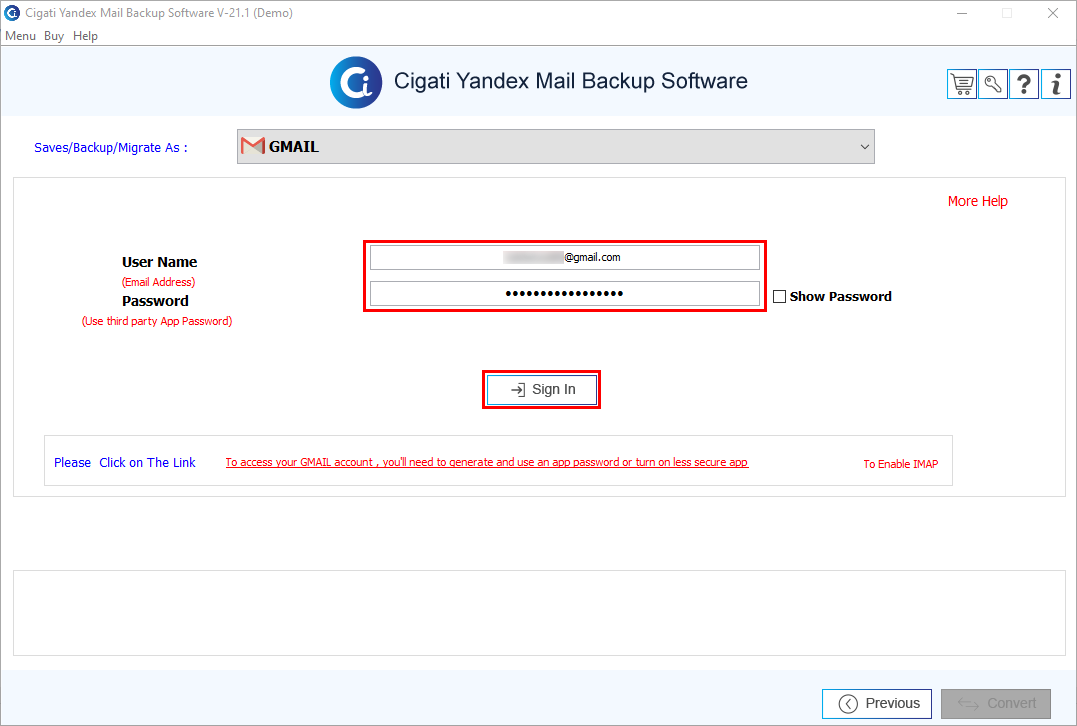The width and height of the screenshot is (1077, 726).
Task: Close the application window
Action: [x=1053, y=13]
